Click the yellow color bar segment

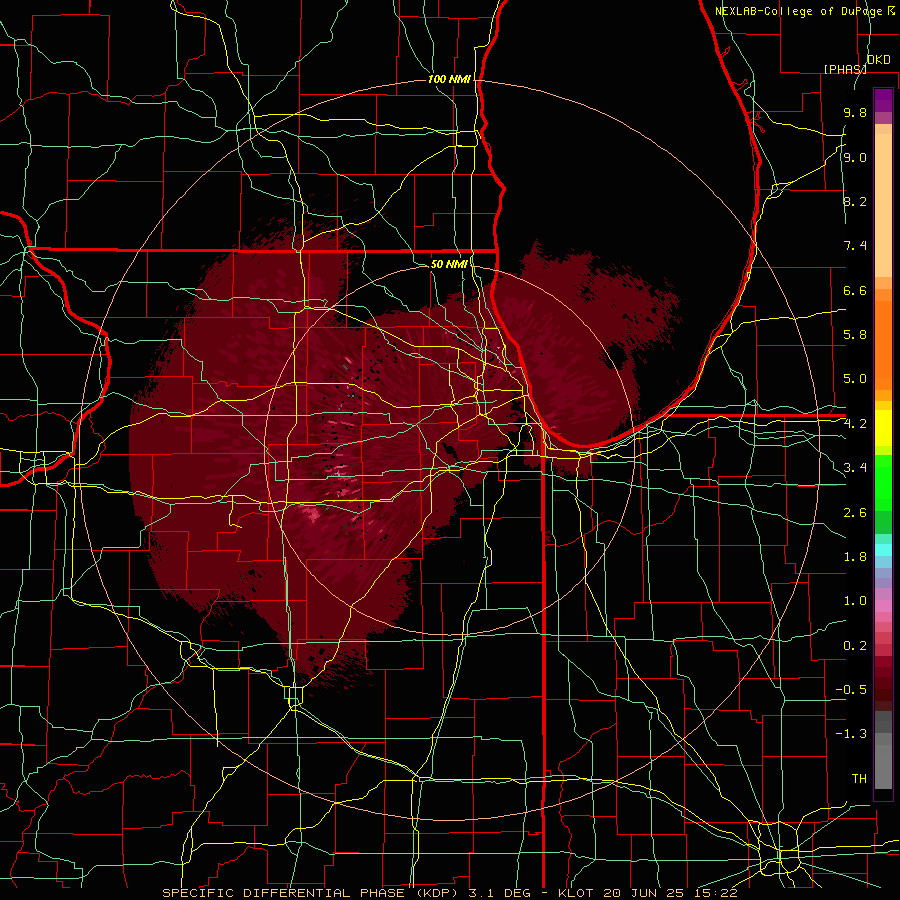(x=883, y=428)
